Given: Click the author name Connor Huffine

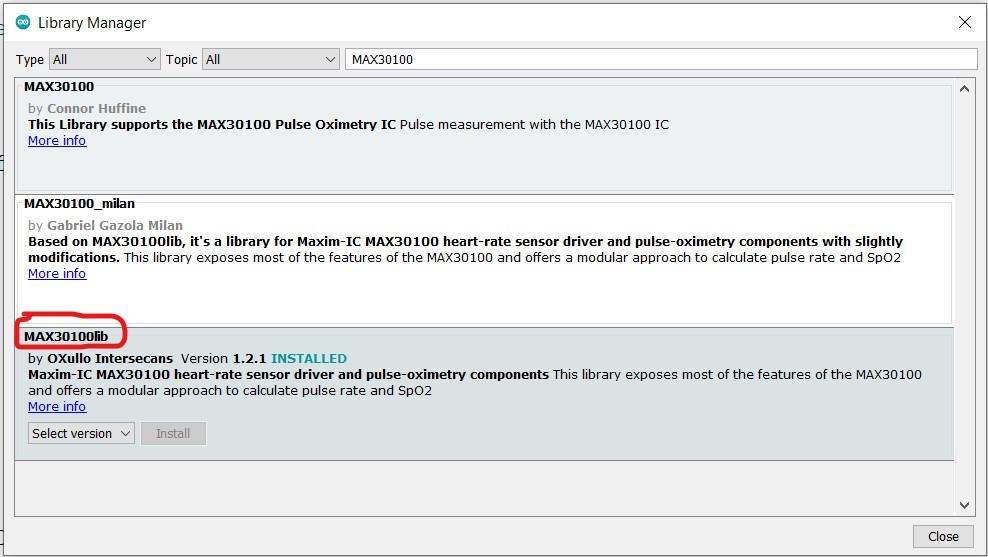Looking at the screenshot, I should (x=96, y=108).
